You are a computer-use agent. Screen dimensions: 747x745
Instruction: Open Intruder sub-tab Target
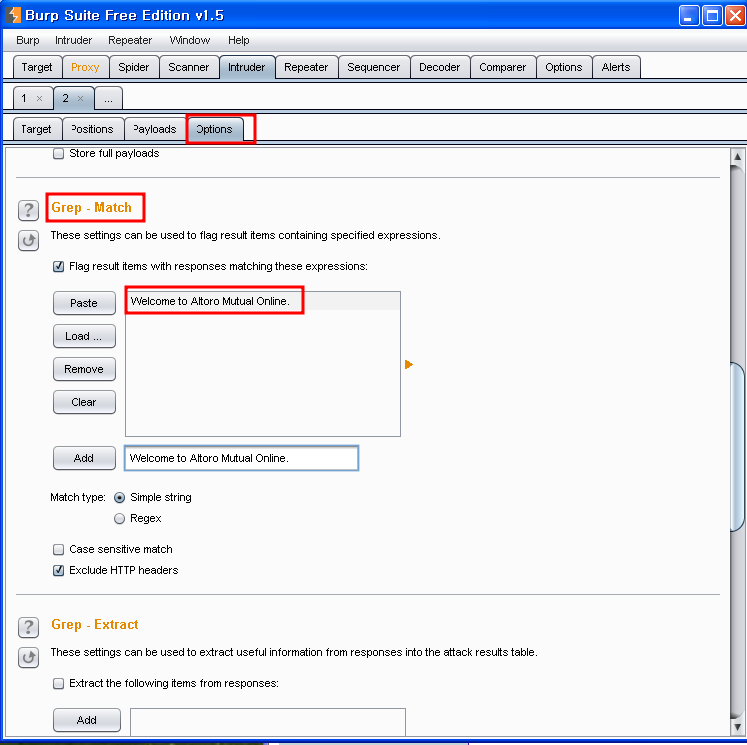(x=37, y=129)
